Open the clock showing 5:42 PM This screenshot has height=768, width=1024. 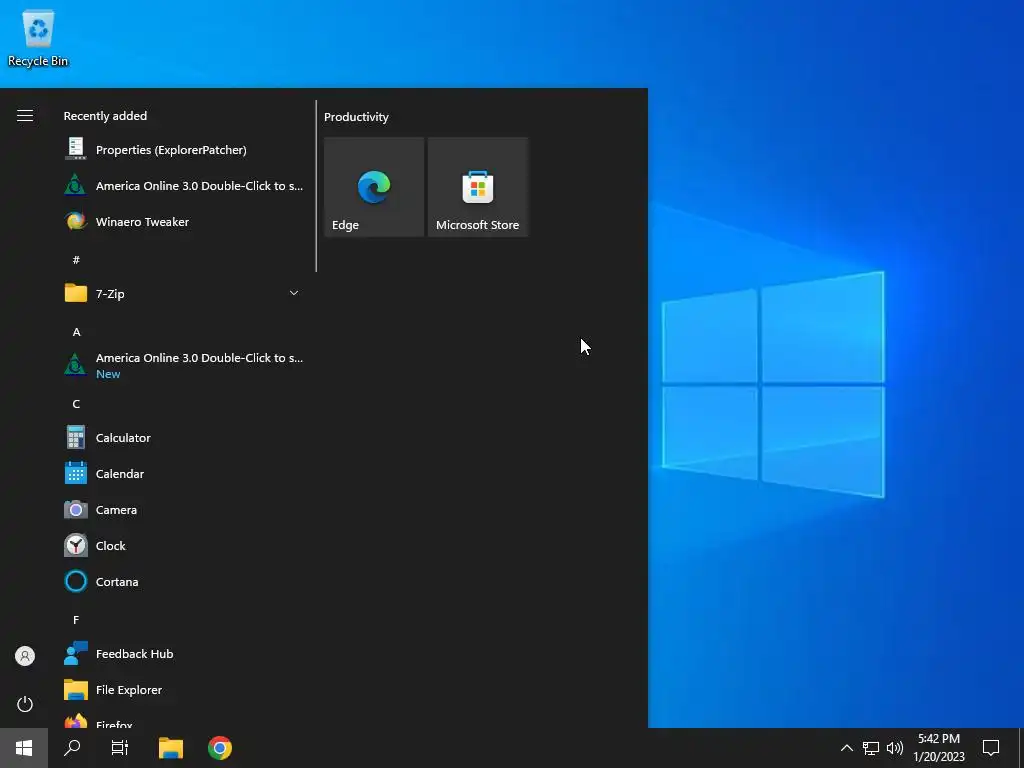pyautogui.click(x=939, y=748)
